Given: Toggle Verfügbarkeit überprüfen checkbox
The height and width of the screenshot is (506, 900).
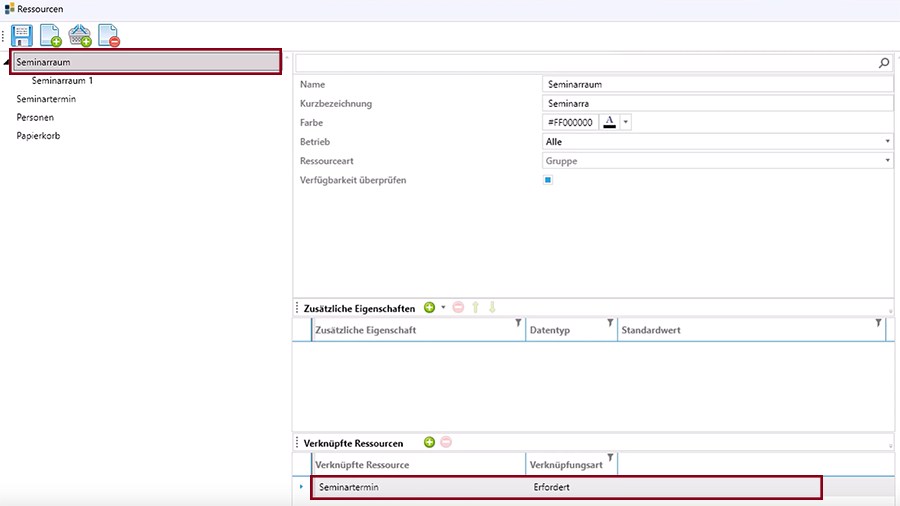Looking at the screenshot, I should (x=548, y=180).
